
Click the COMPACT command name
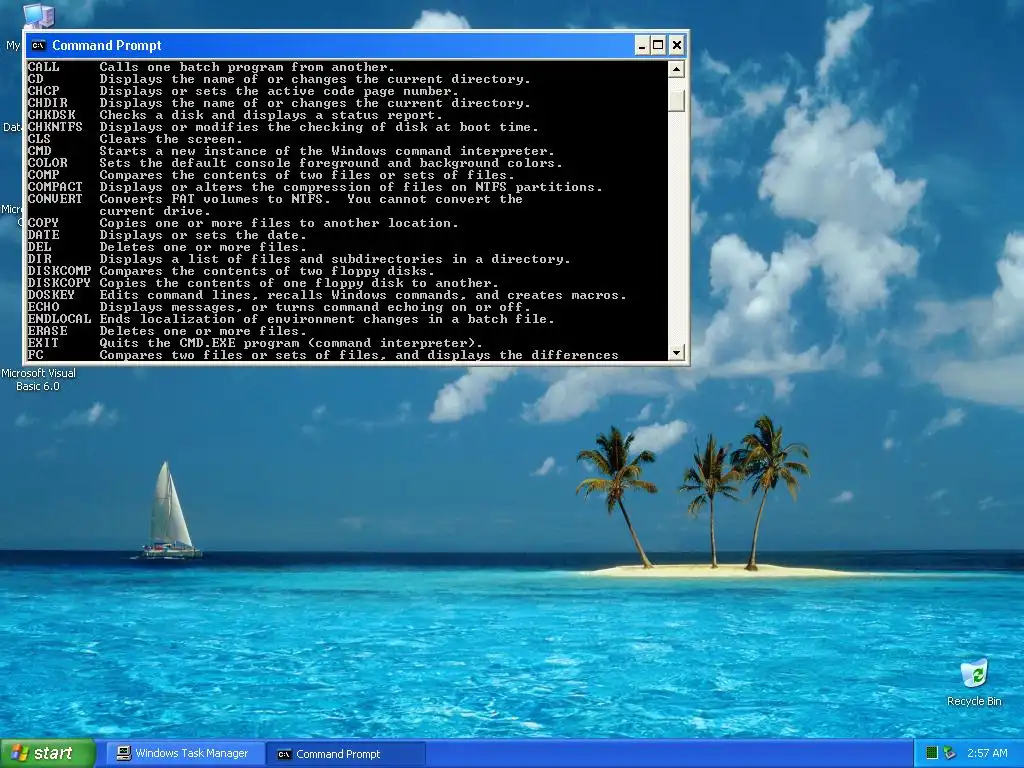[x=55, y=187]
